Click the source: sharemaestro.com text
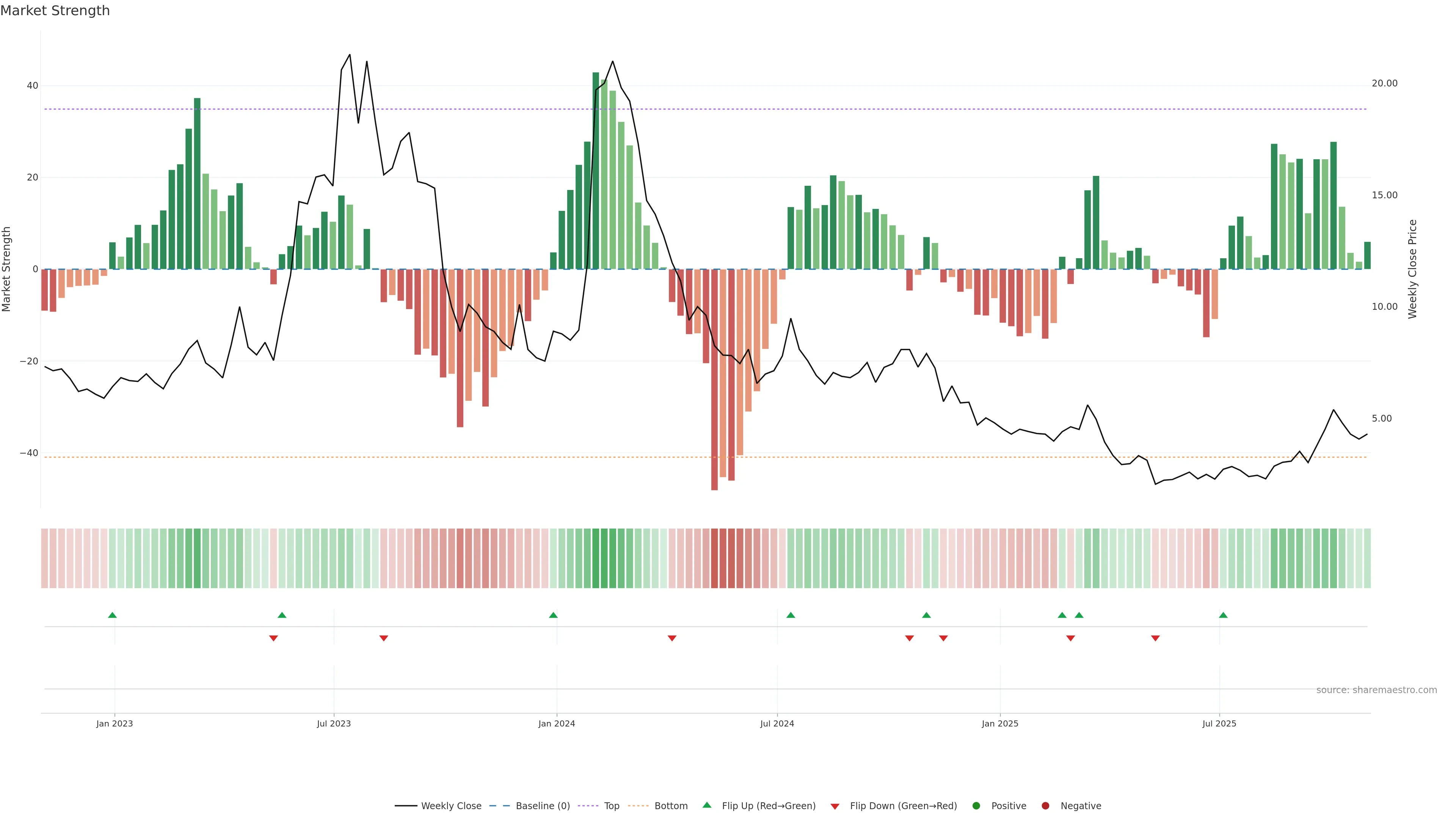 (1376, 690)
